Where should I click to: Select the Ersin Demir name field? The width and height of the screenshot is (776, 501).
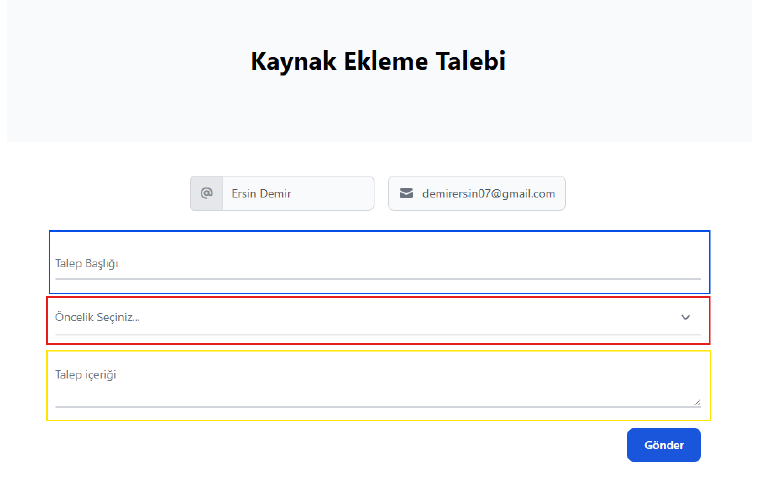[x=298, y=194]
